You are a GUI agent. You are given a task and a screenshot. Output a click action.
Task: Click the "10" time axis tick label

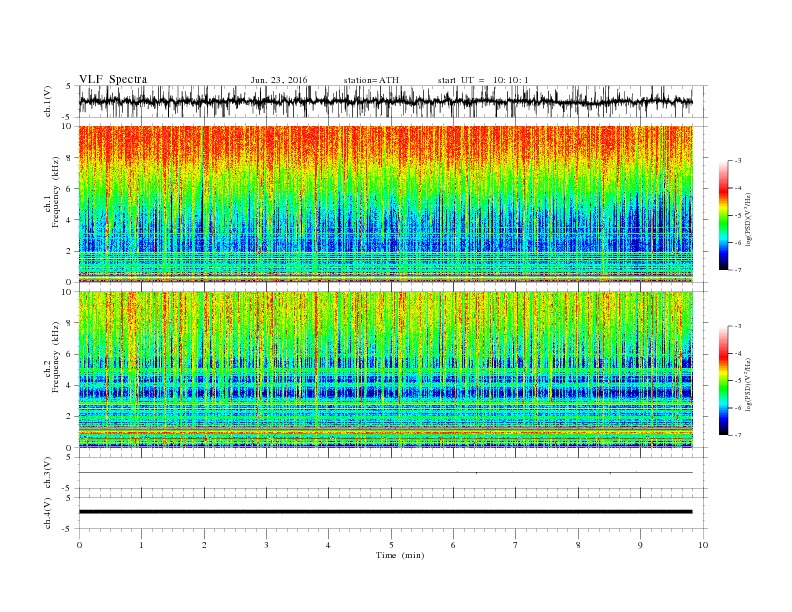(703, 545)
